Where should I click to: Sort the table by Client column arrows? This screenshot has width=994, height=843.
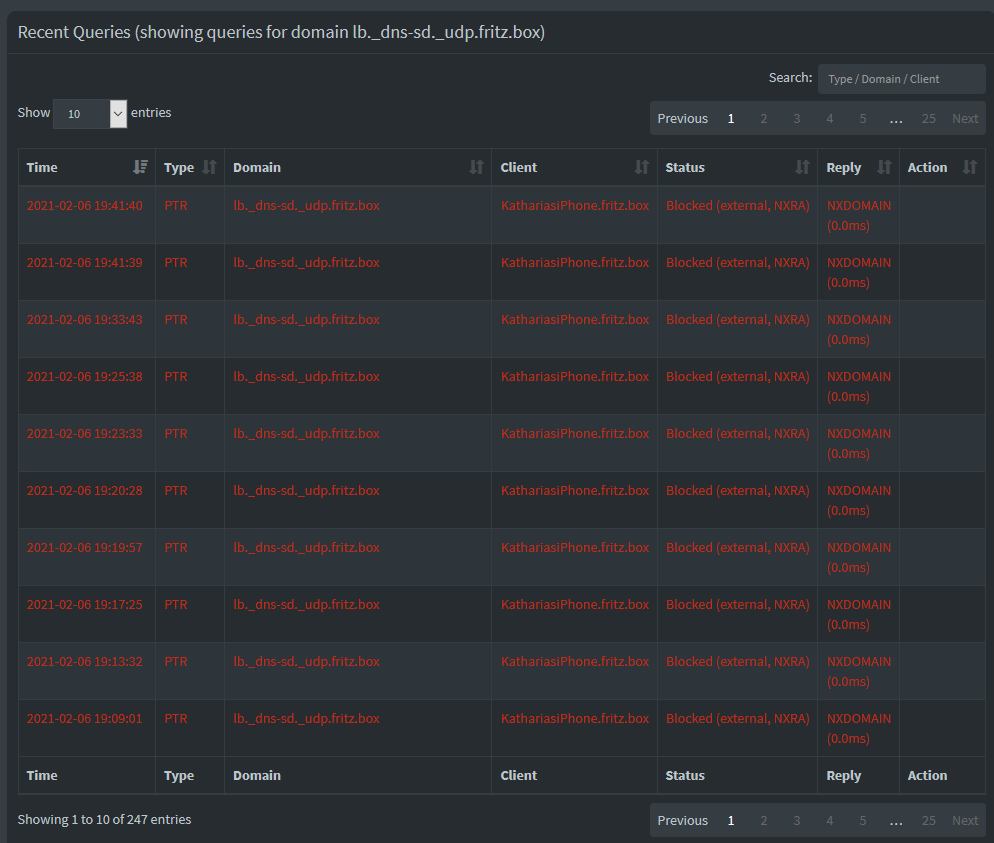[642, 167]
